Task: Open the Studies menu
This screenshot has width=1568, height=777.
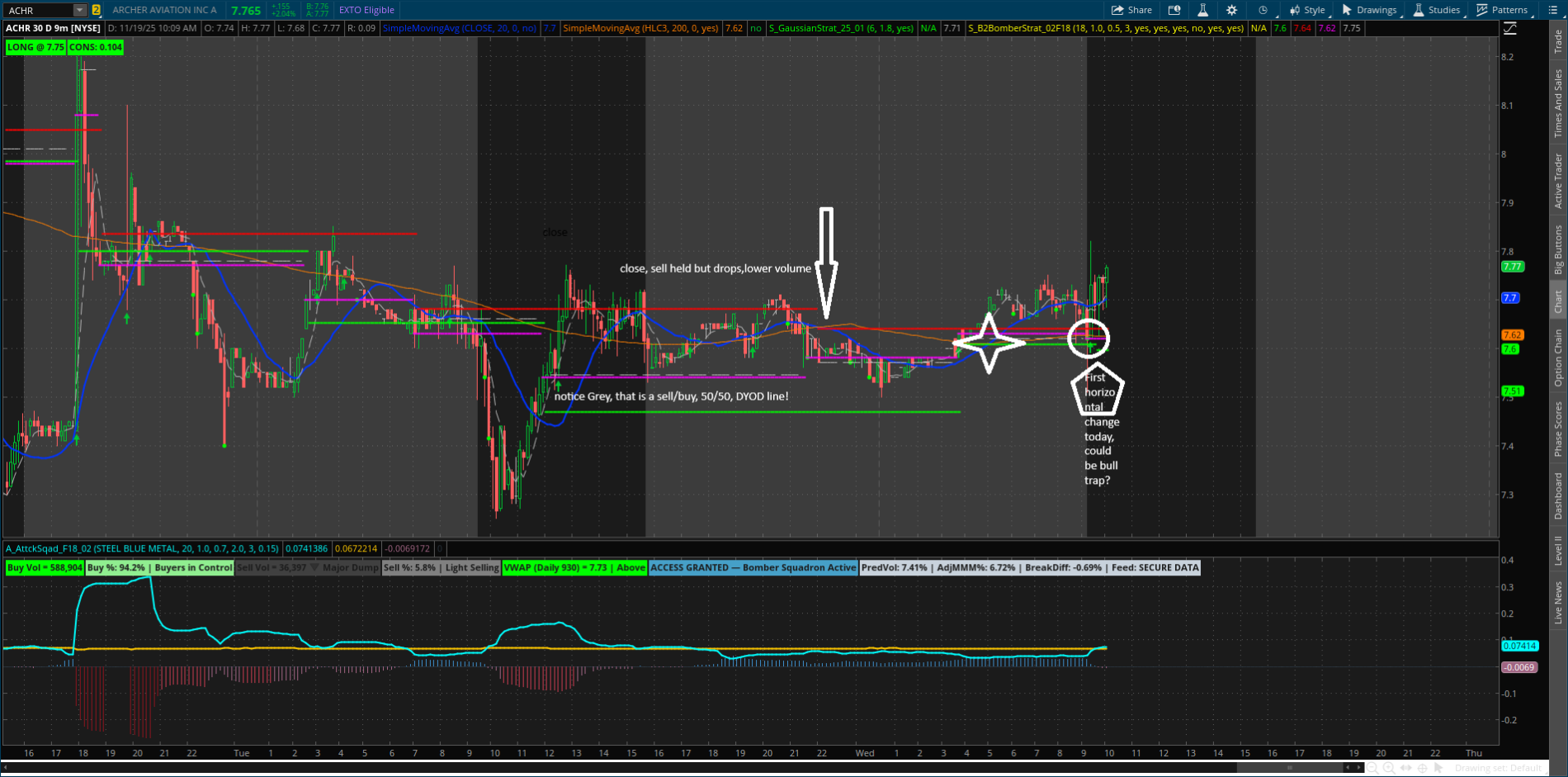Action: [1437, 10]
